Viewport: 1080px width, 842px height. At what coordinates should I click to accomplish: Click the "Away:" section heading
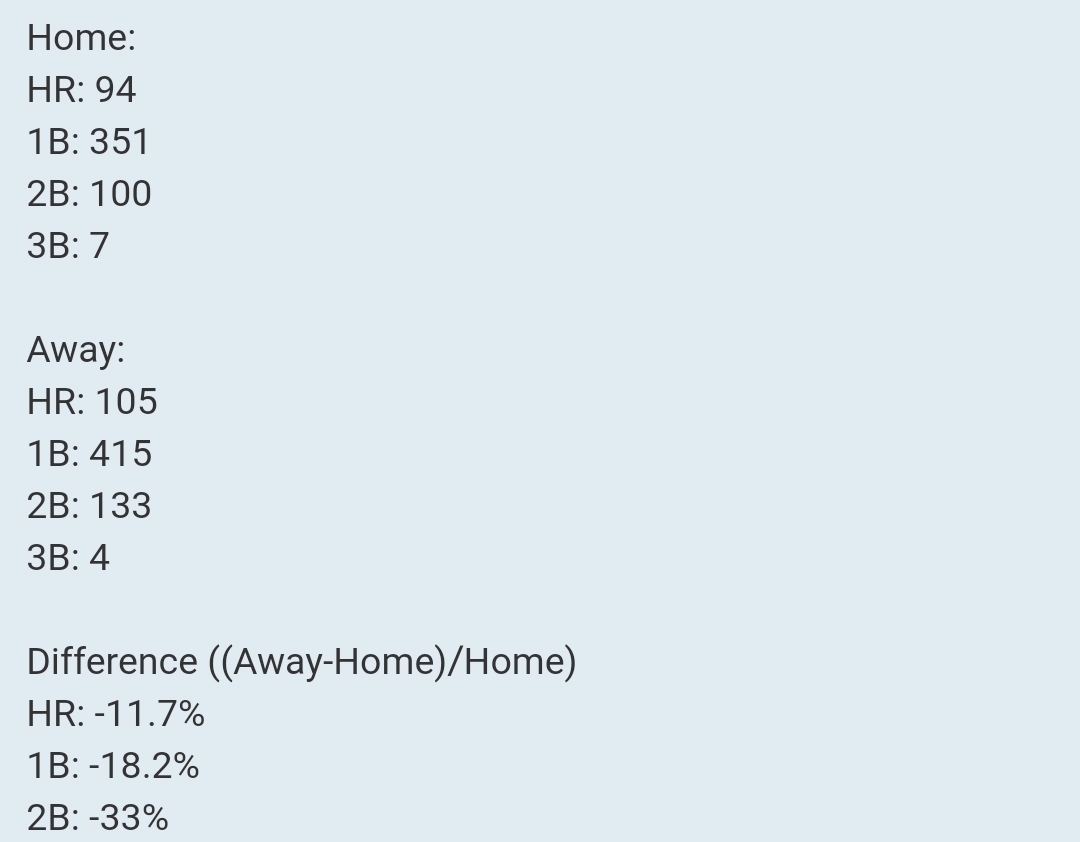coord(76,350)
